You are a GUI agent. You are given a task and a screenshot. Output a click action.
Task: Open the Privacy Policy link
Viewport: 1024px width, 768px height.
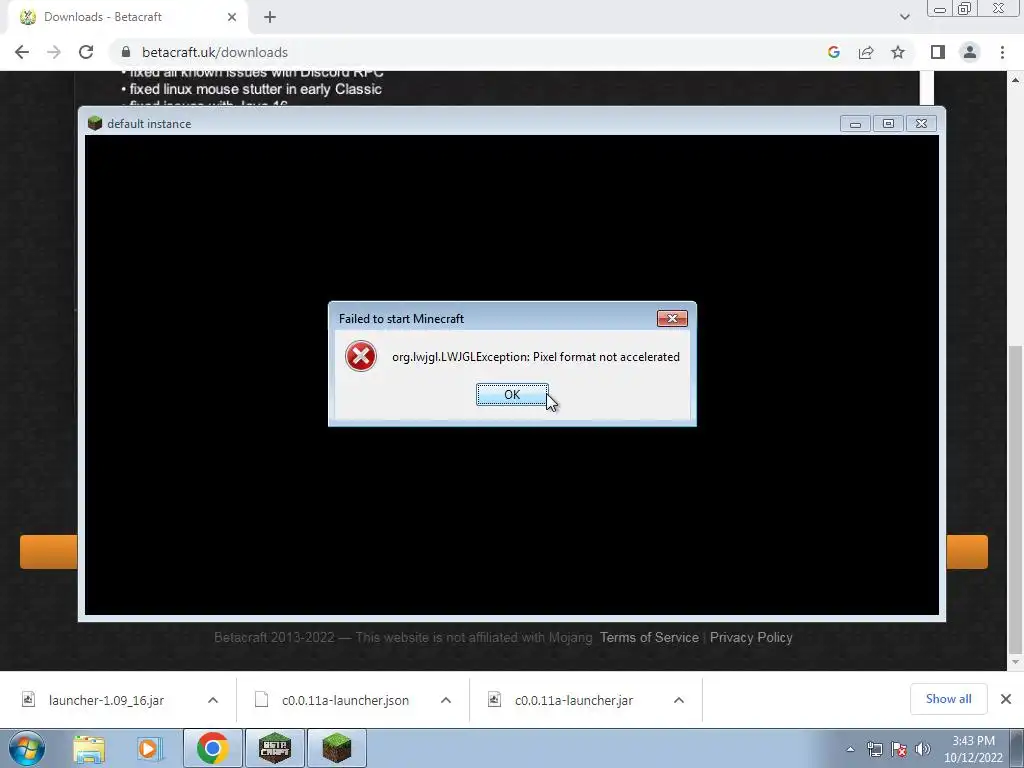751,637
